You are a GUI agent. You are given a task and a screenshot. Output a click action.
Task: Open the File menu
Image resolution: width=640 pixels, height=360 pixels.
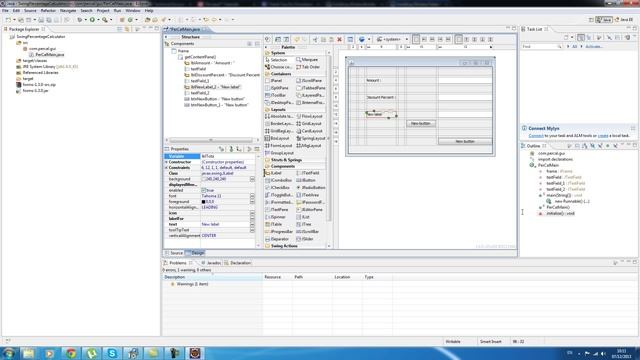(5, 10)
